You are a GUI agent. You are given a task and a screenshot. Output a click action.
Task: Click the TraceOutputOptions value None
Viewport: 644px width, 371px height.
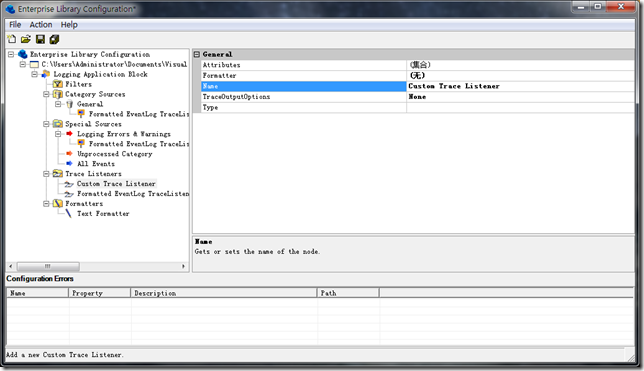[520, 97]
